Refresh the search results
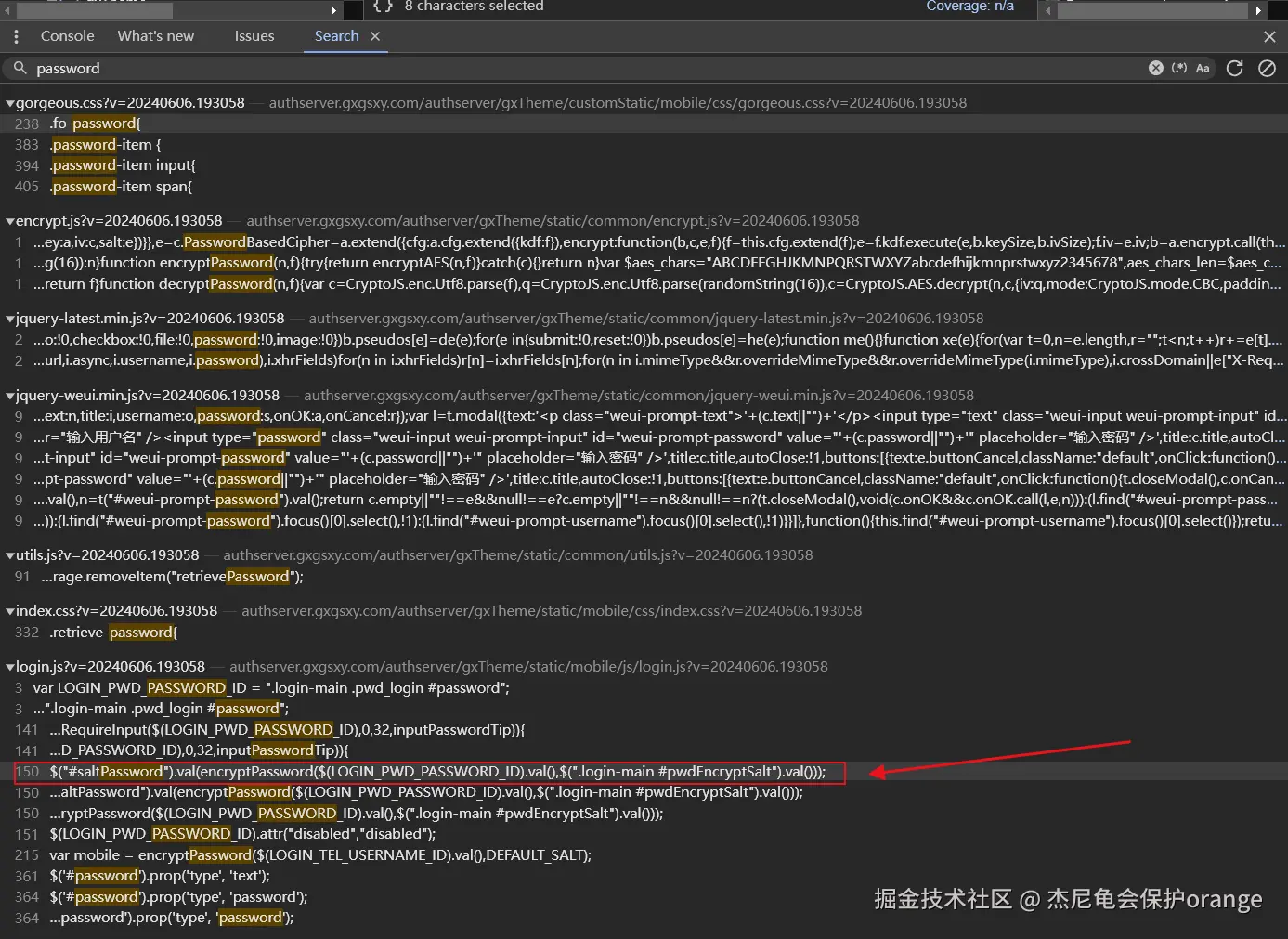The width and height of the screenshot is (1288, 939). [1235, 68]
